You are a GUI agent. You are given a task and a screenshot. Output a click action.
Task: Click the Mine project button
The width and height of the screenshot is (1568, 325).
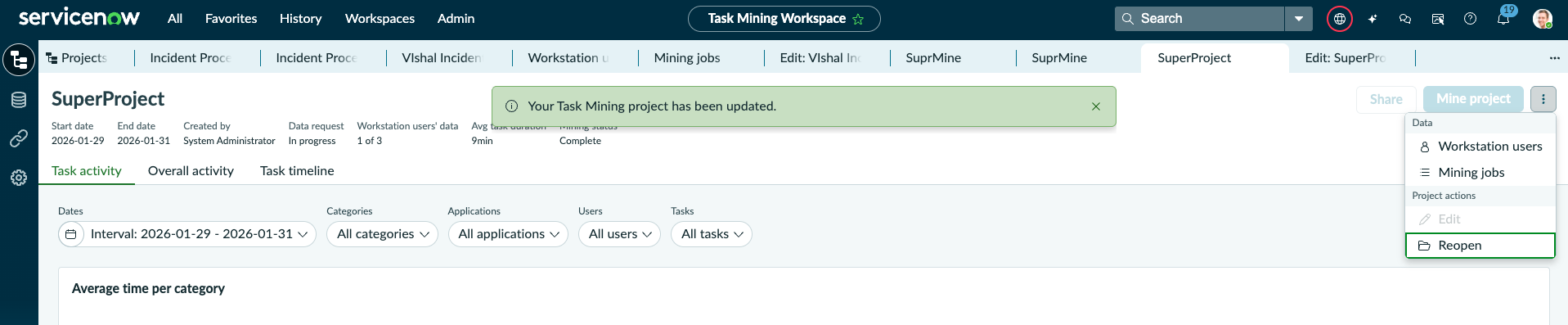coord(1473,99)
